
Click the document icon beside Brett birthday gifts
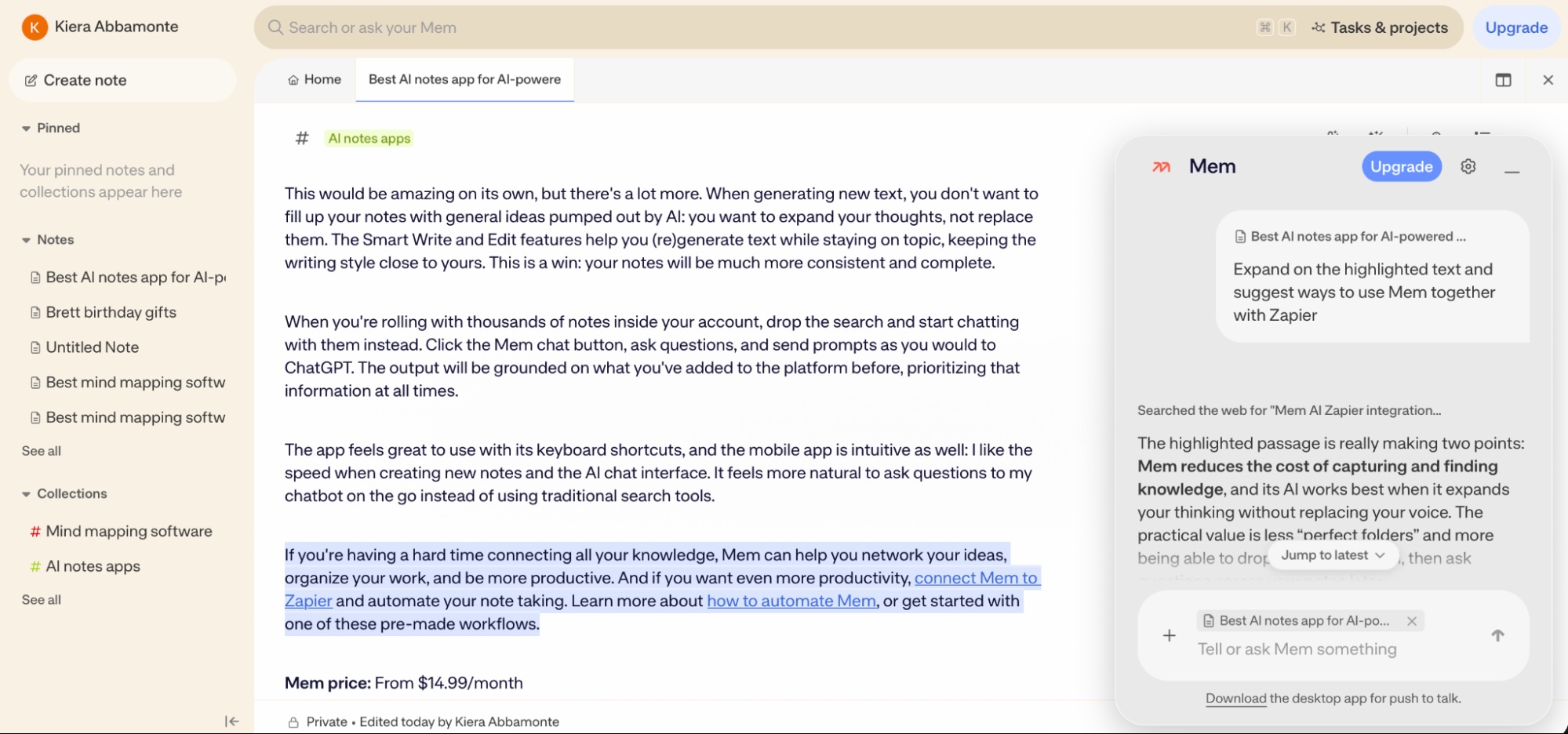pos(35,313)
